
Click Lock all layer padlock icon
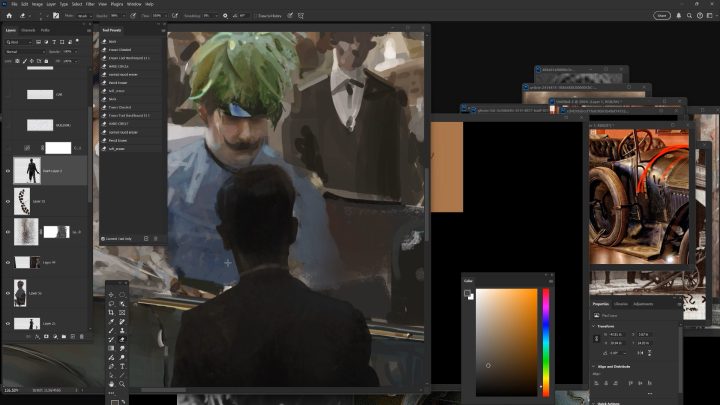[x=46, y=61]
